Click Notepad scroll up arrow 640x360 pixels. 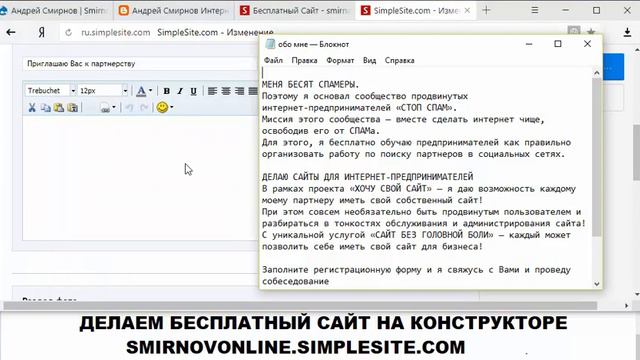point(596,73)
